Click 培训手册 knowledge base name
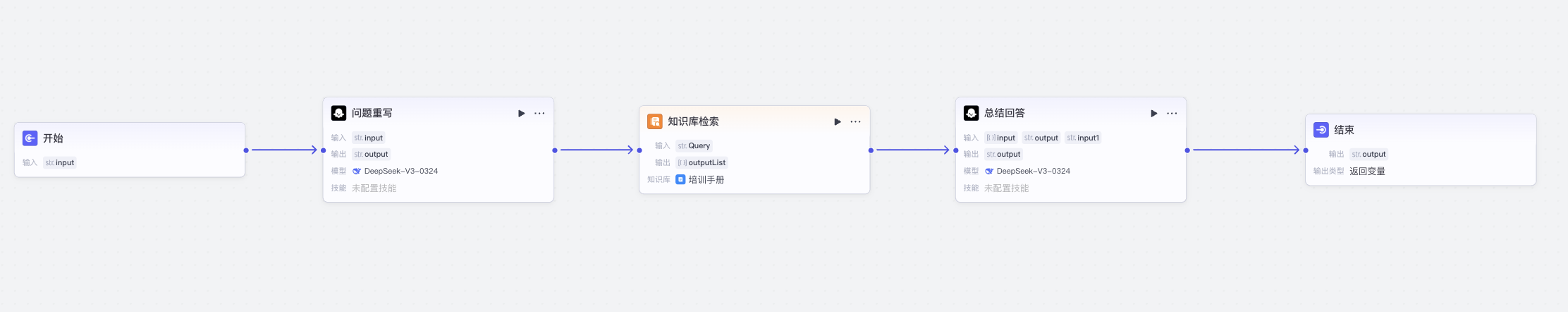The height and width of the screenshot is (312, 1568). tap(706, 179)
